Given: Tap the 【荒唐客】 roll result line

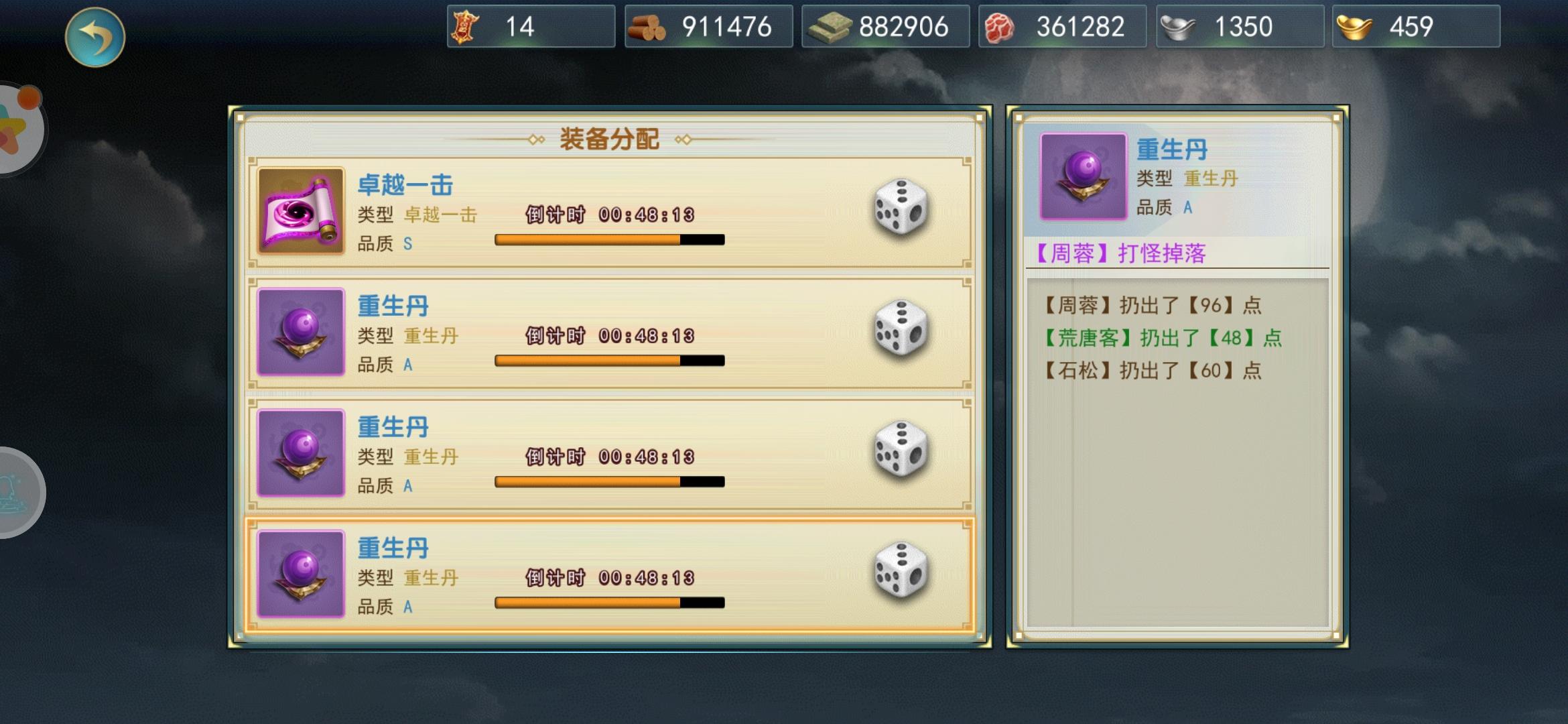Looking at the screenshot, I should point(1162,338).
